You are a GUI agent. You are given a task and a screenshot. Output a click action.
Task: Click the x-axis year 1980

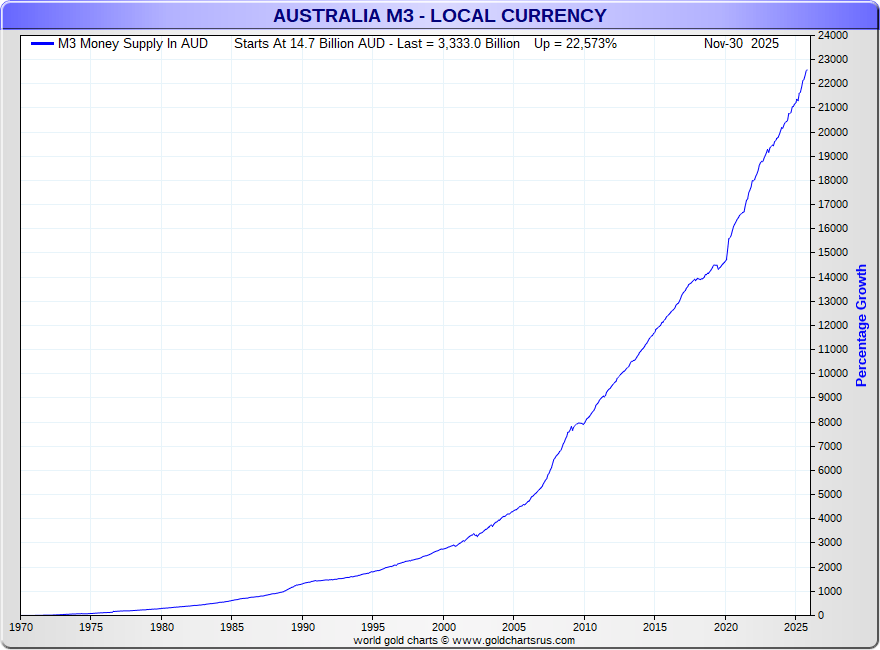click(x=162, y=628)
